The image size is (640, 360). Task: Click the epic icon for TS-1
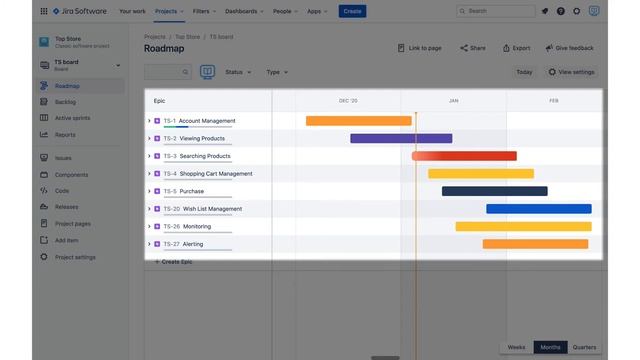tap(157, 121)
